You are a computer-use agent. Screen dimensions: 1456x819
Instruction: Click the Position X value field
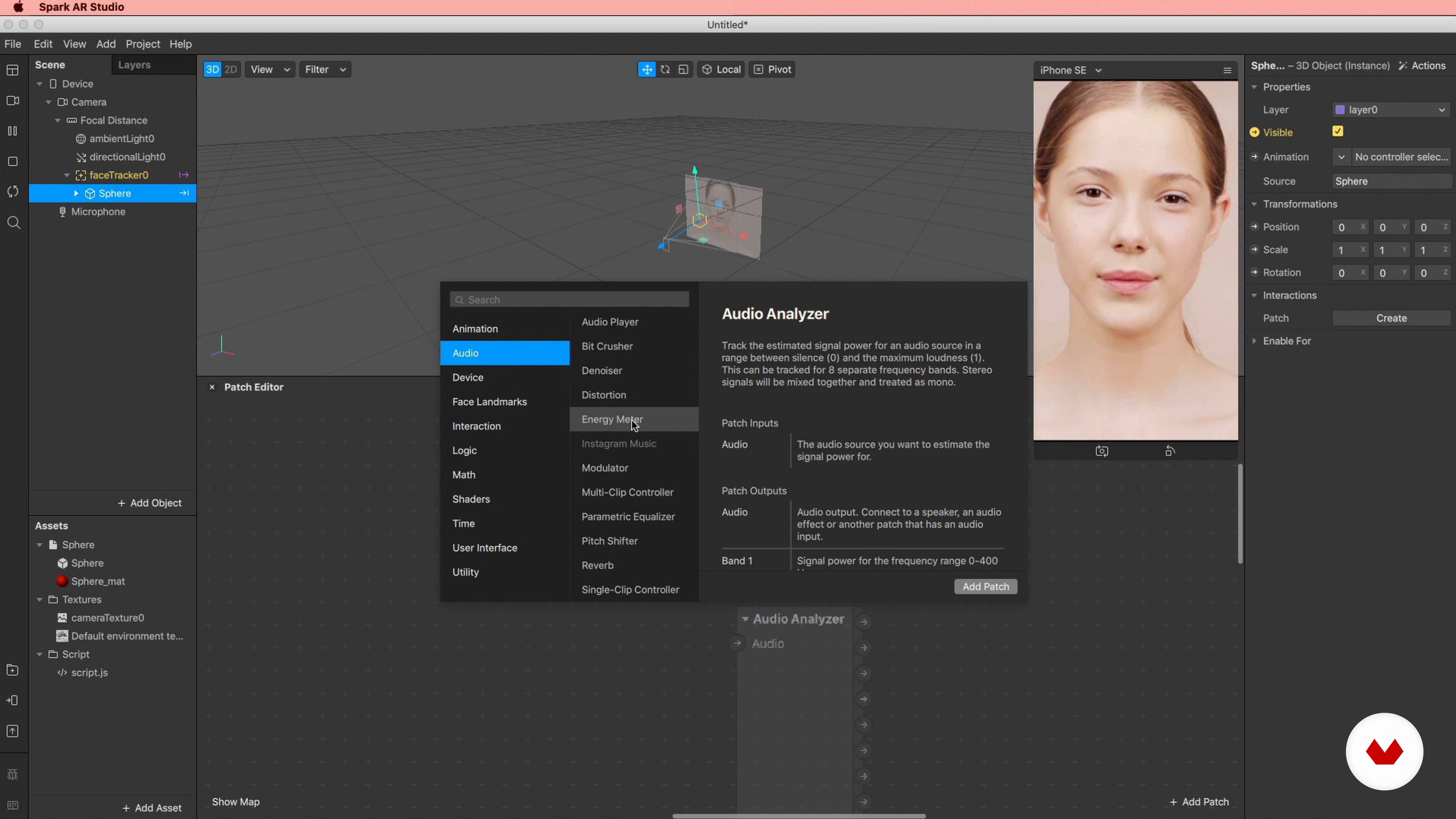pos(1350,227)
